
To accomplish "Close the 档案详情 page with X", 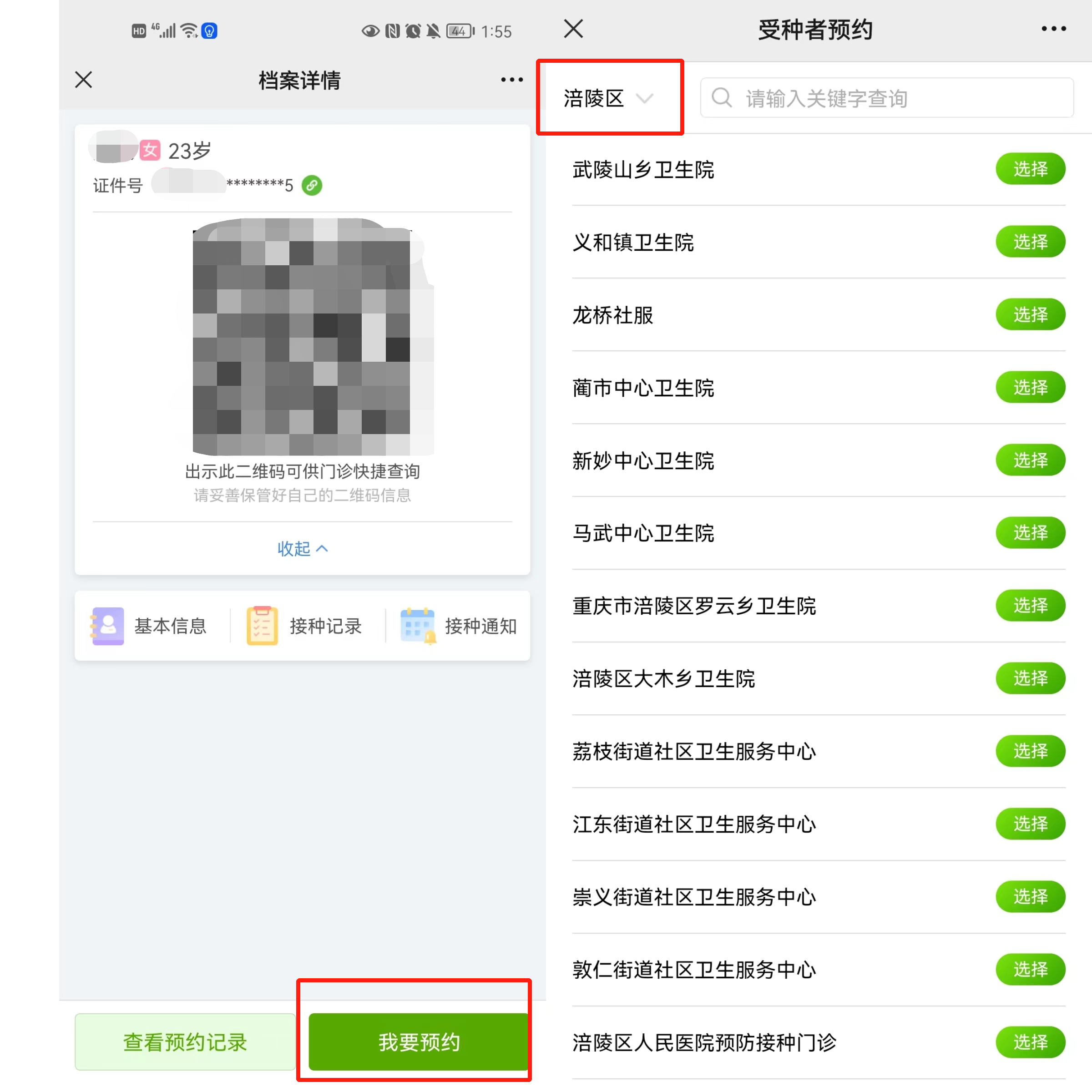I will point(84,80).
